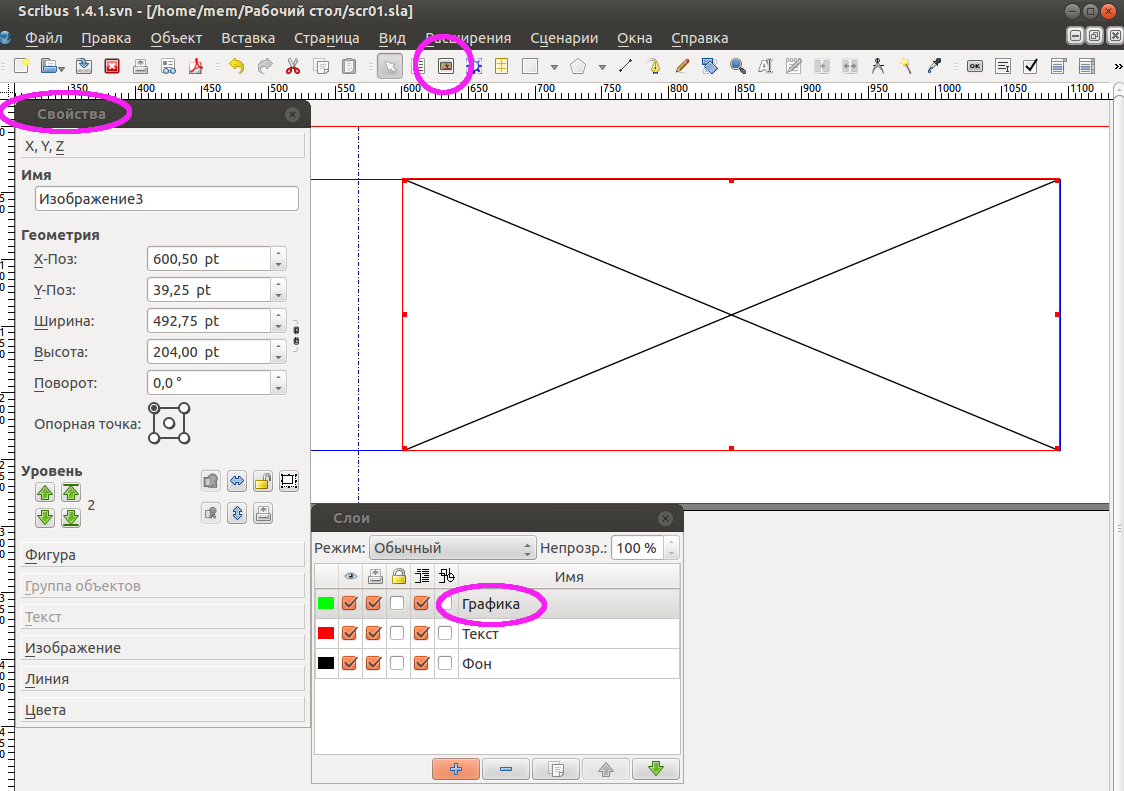Open the Страница menu
The height and width of the screenshot is (791, 1124).
tap(327, 38)
